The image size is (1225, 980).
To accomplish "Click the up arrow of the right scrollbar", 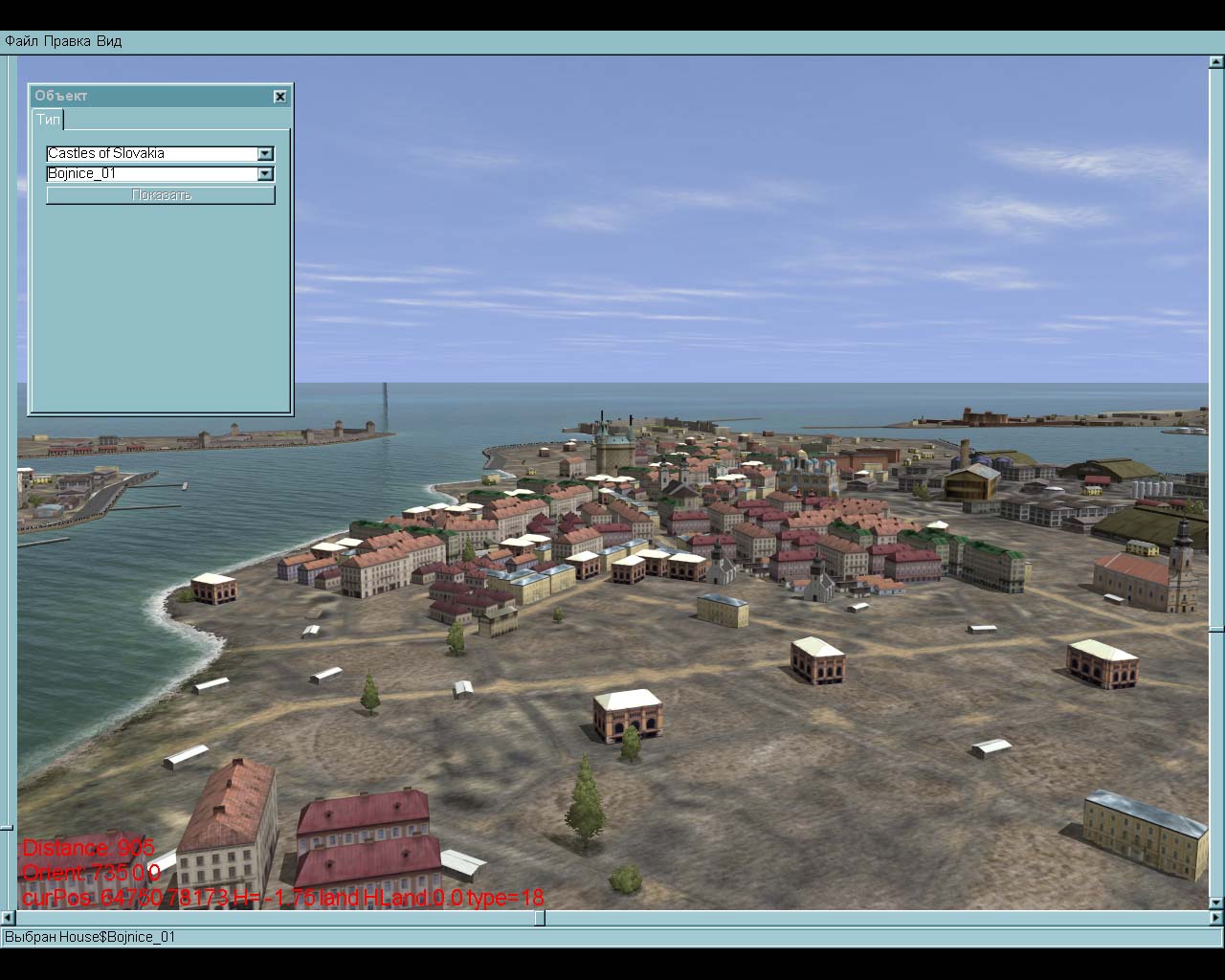I will 1215,62.
